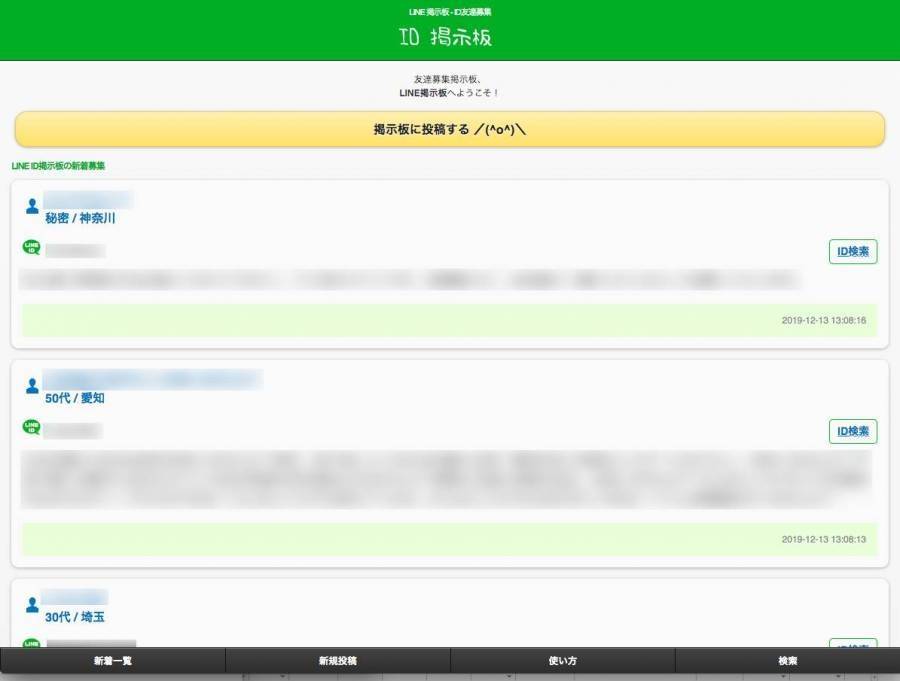
Task: Click the user icon beside 50代 / 愛知
Action: [x=32, y=385]
